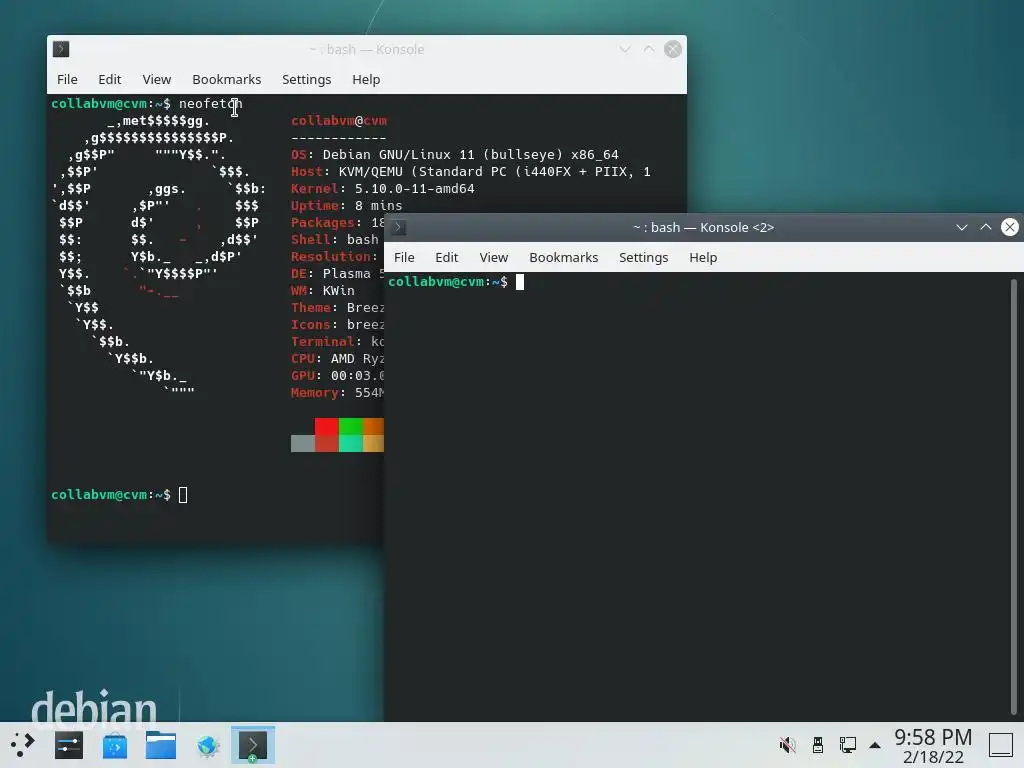
Task: Open Help menu in Konsole <2>
Action: pyautogui.click(x=703, y=257)
